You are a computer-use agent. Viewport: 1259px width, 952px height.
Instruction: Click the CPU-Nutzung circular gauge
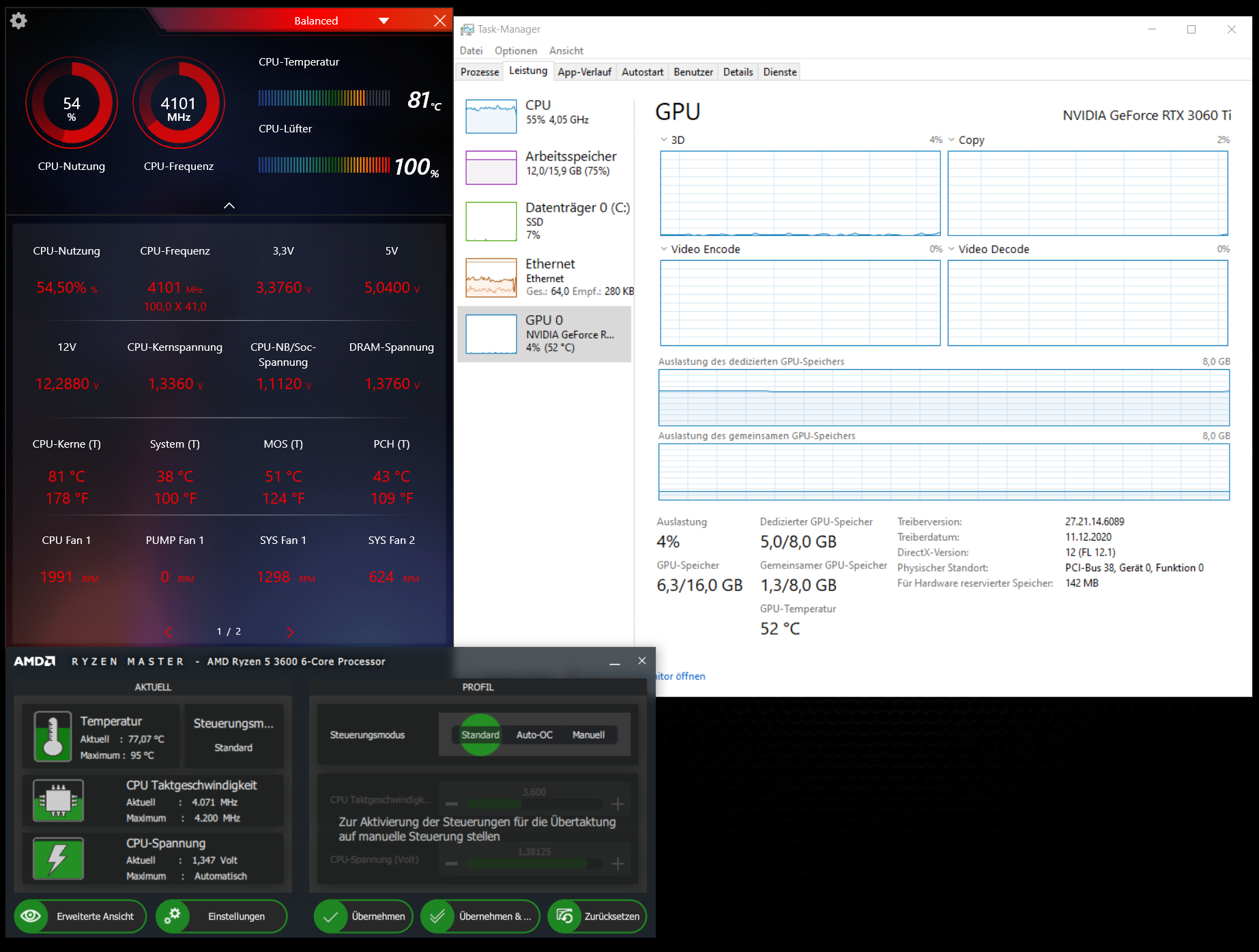(x=72, y=103)
